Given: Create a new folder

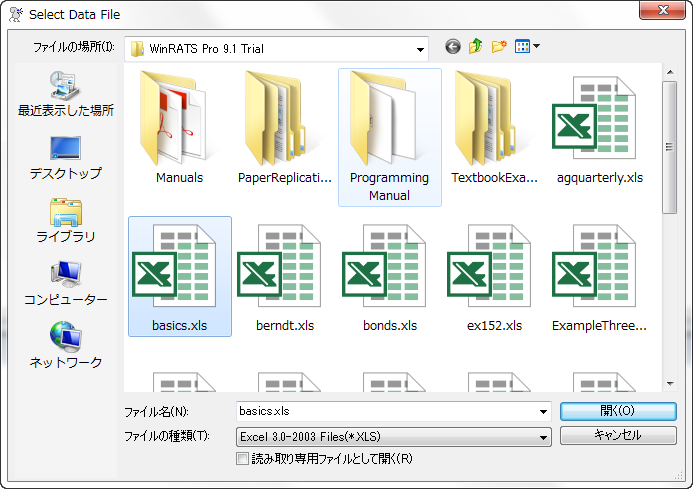Looking at the screenshot, I should pyautogui.click(x=499, y=47).
